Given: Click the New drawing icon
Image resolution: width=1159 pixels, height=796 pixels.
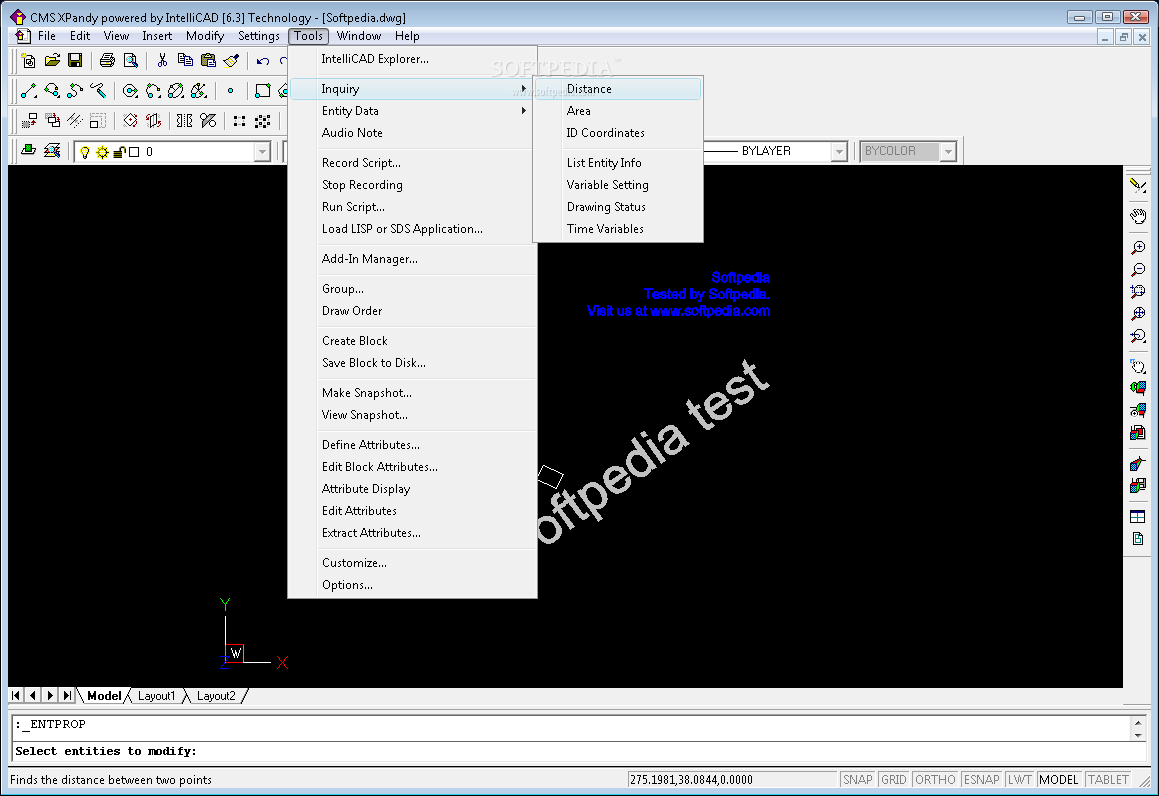Looking at the screenshot, I should (x=29, y=61).
